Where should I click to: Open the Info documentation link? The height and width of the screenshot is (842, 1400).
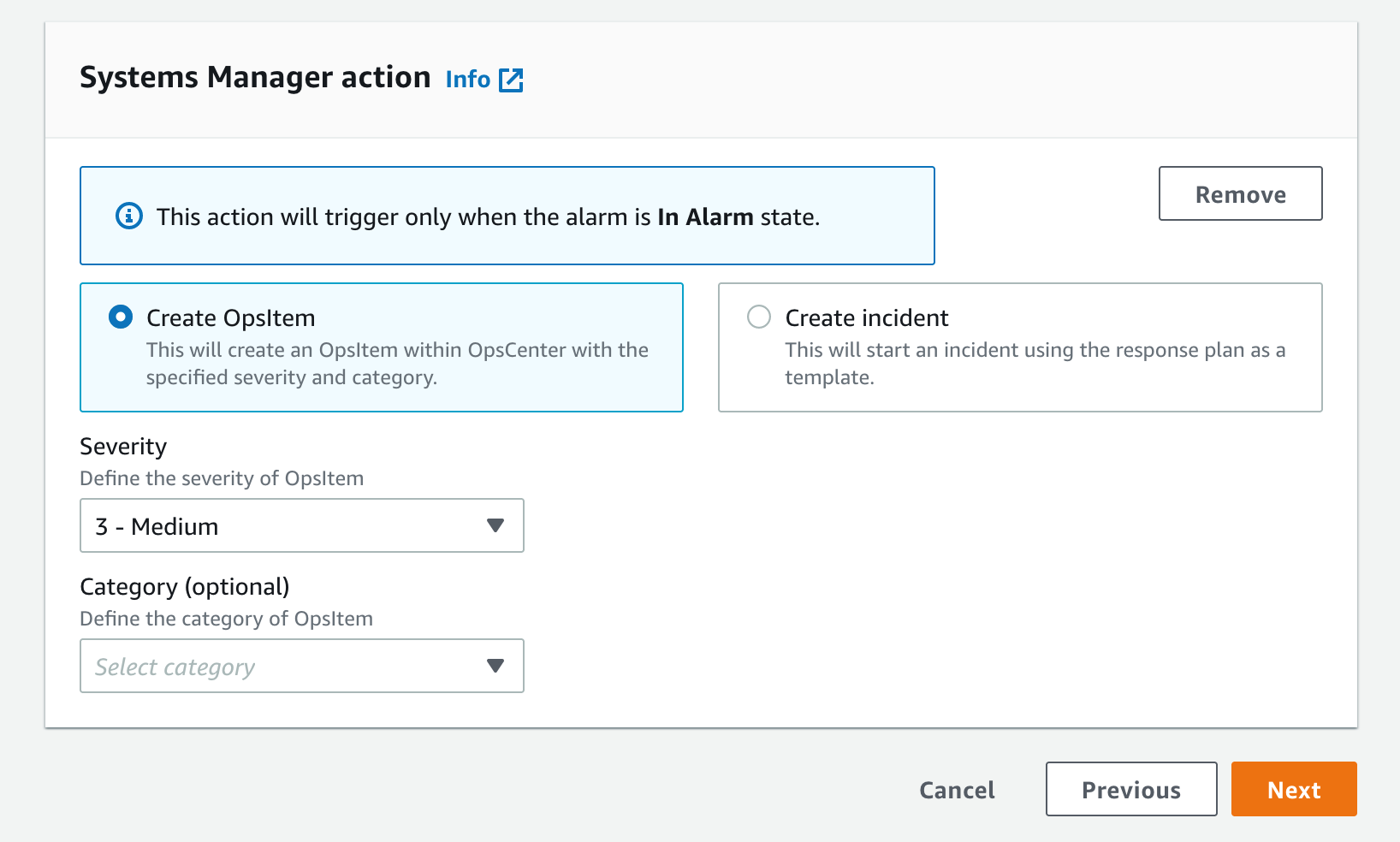click(x=467, y=79)
